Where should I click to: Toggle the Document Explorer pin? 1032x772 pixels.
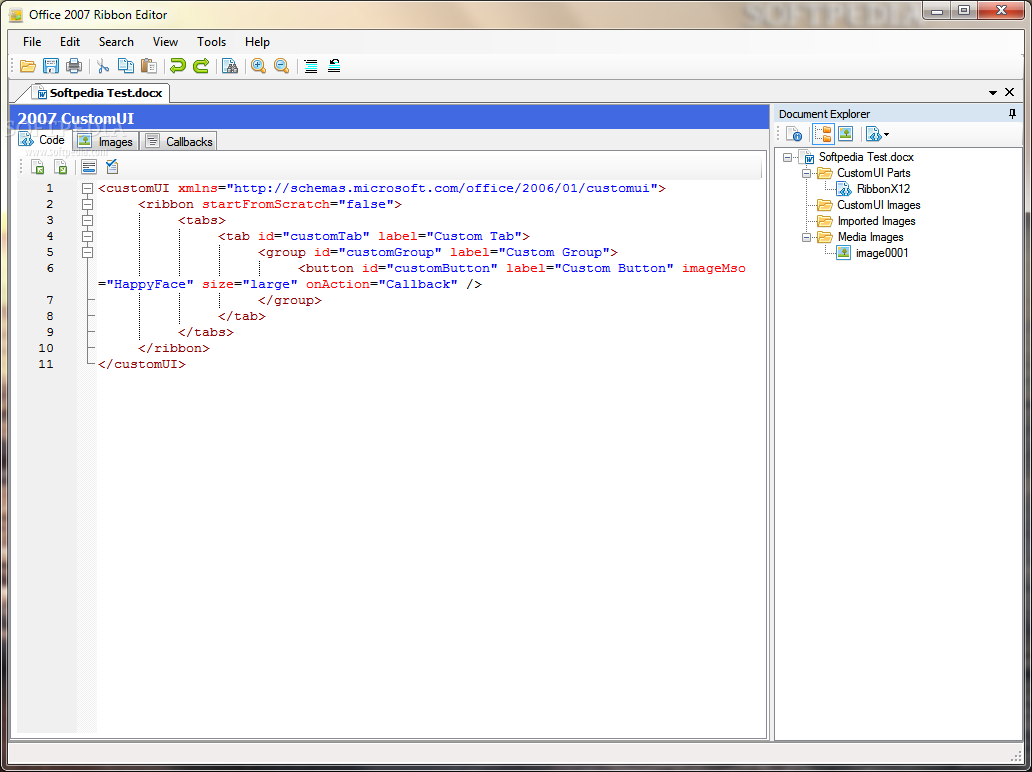tap(1012, 114)
